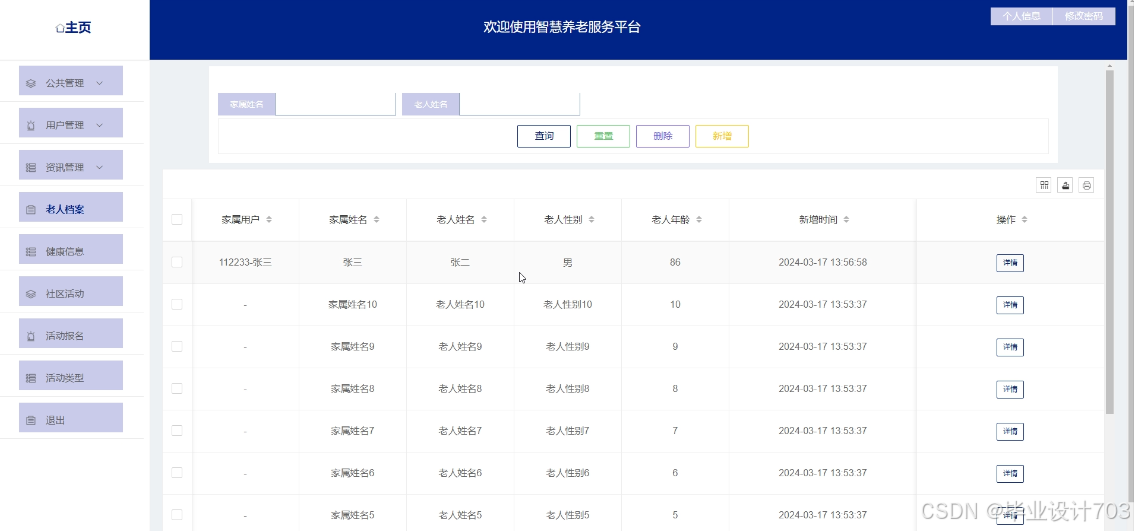Screen dimensions: 1134x531
Task: Open 详情 for the 家属姓名7 row
Action: point(1010,432)
